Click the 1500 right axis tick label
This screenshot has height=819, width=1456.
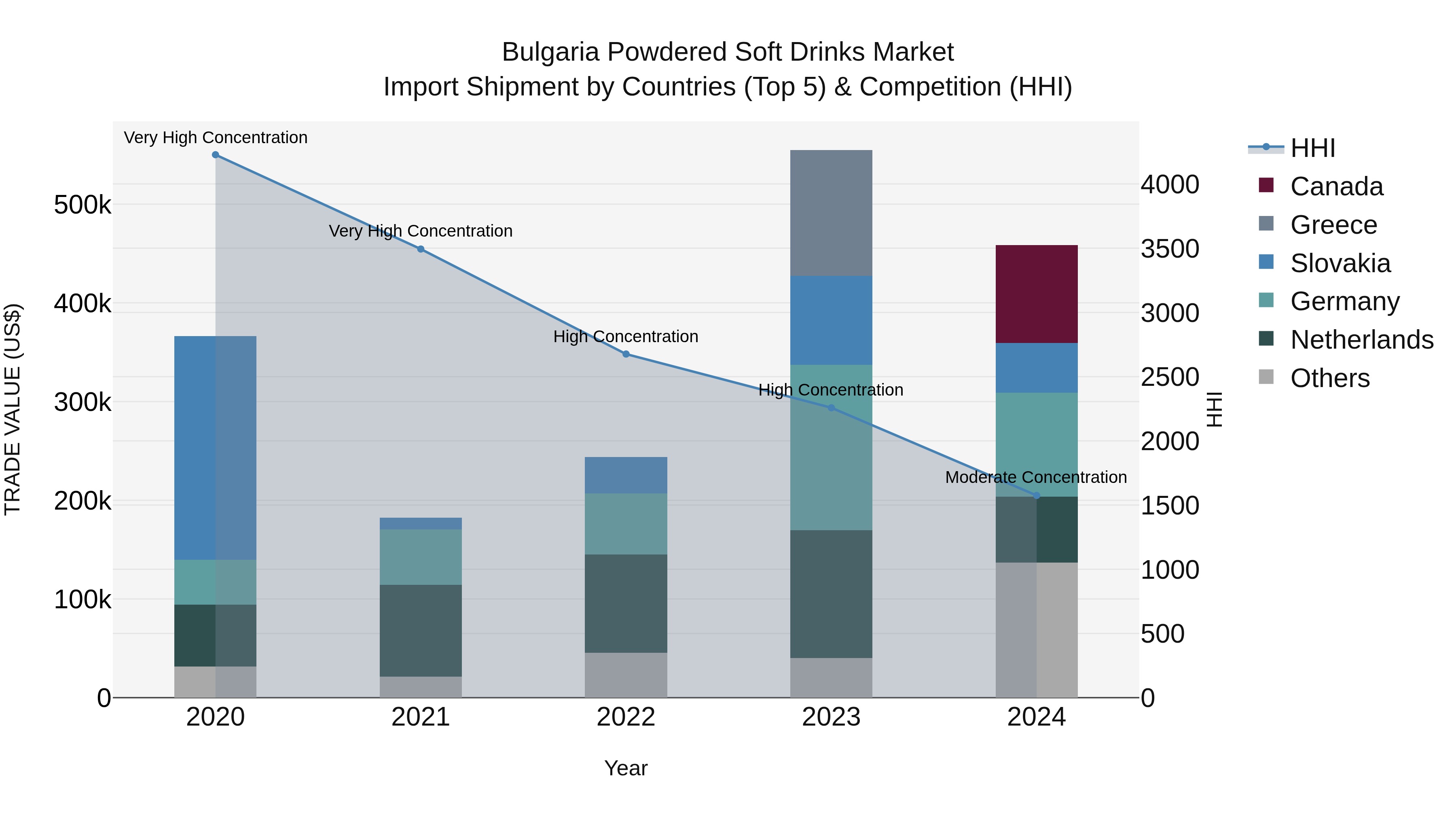[1170, 506]
